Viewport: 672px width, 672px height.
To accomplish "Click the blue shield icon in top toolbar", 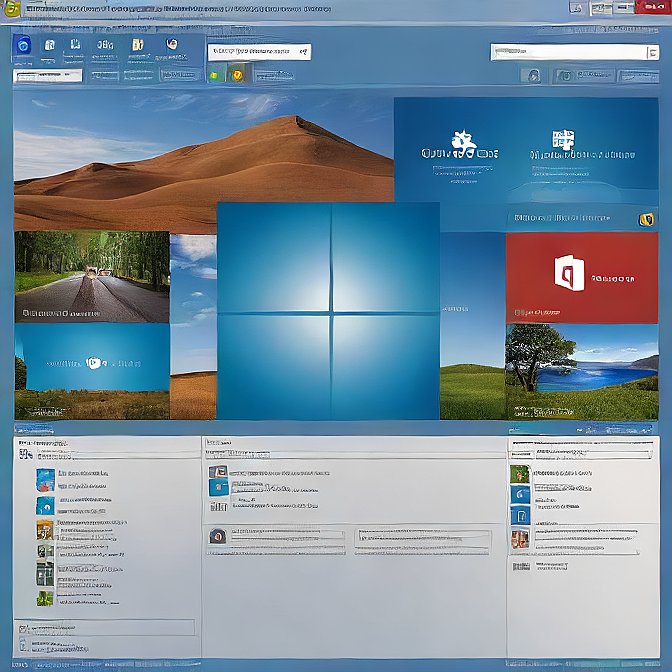I will click(x=22, y=45).
